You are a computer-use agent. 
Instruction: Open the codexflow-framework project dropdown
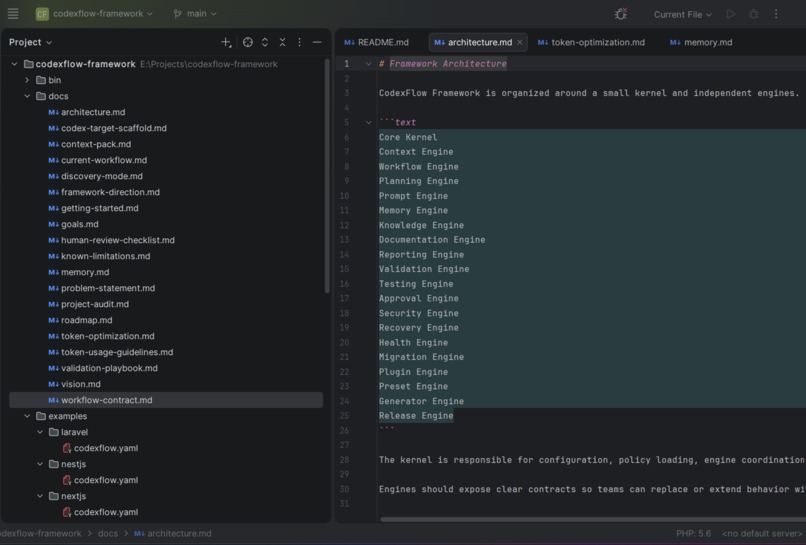coord(94,14)
